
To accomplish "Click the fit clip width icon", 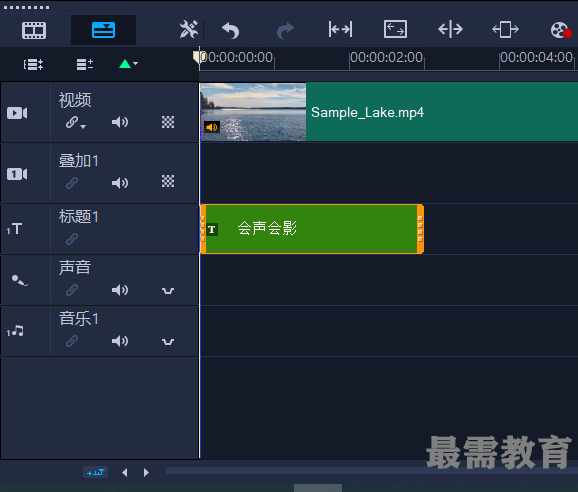I will tap(505, 29).
